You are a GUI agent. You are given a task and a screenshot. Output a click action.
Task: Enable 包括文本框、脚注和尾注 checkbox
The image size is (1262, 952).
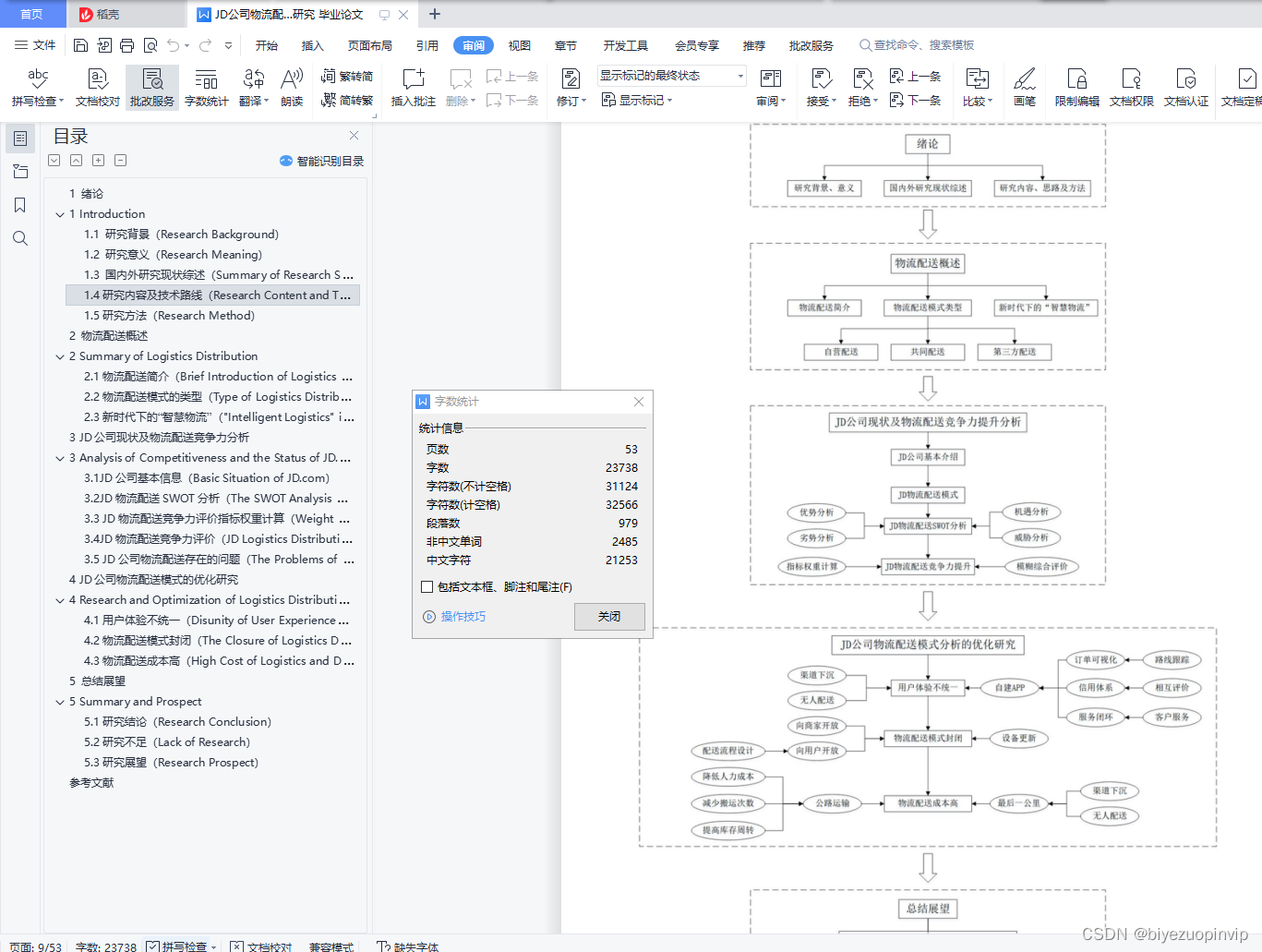(427, 586)
